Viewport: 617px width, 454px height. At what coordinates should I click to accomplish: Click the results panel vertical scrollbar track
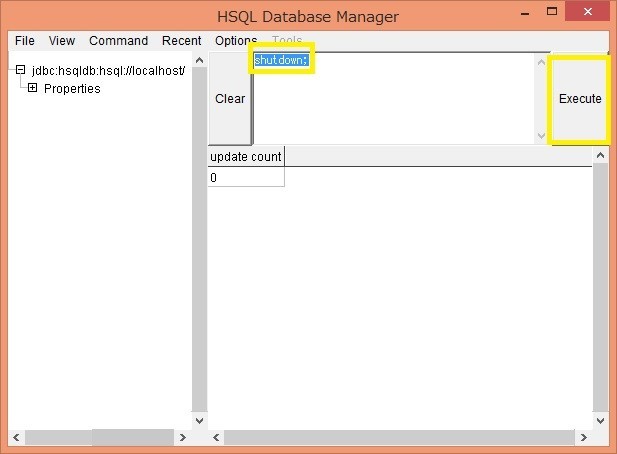[x=600, y=287]
